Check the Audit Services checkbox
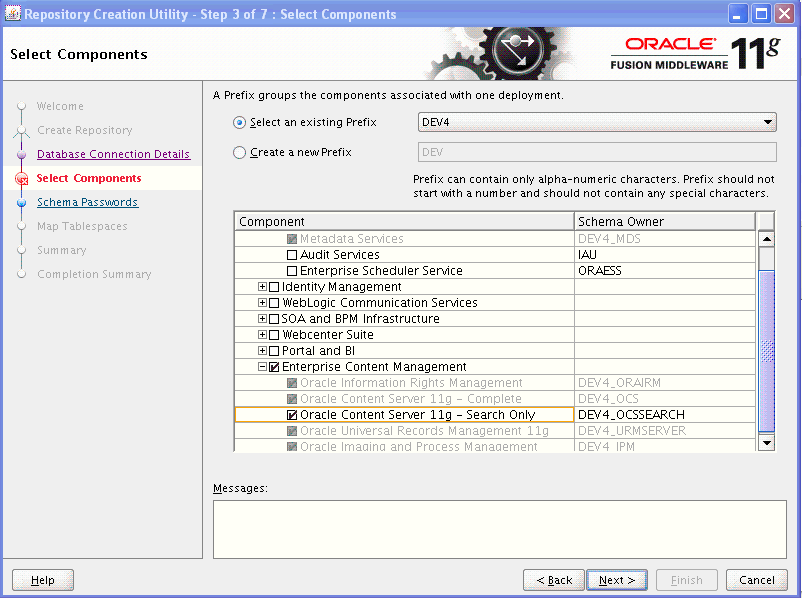Screen dimensions: 802x598 click(x=292, y=255)
